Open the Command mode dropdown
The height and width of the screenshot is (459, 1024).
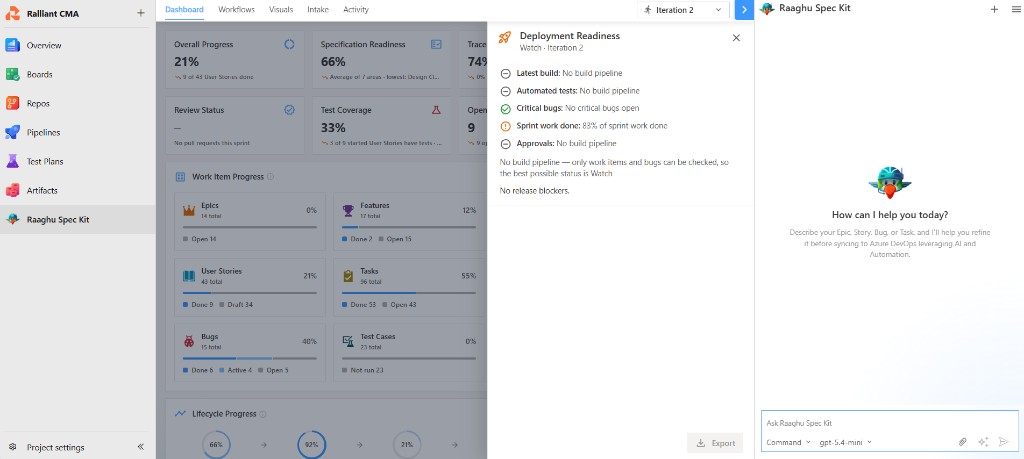click(x=788, y=442)
